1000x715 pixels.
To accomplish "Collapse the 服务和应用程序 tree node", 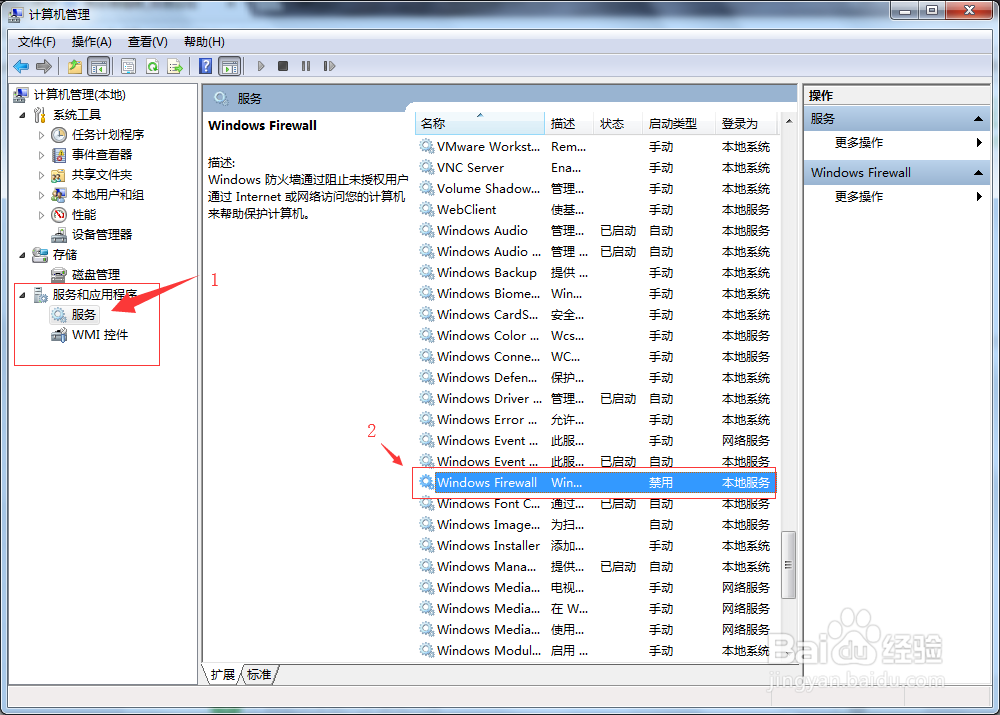I will (x=22, y=295).
